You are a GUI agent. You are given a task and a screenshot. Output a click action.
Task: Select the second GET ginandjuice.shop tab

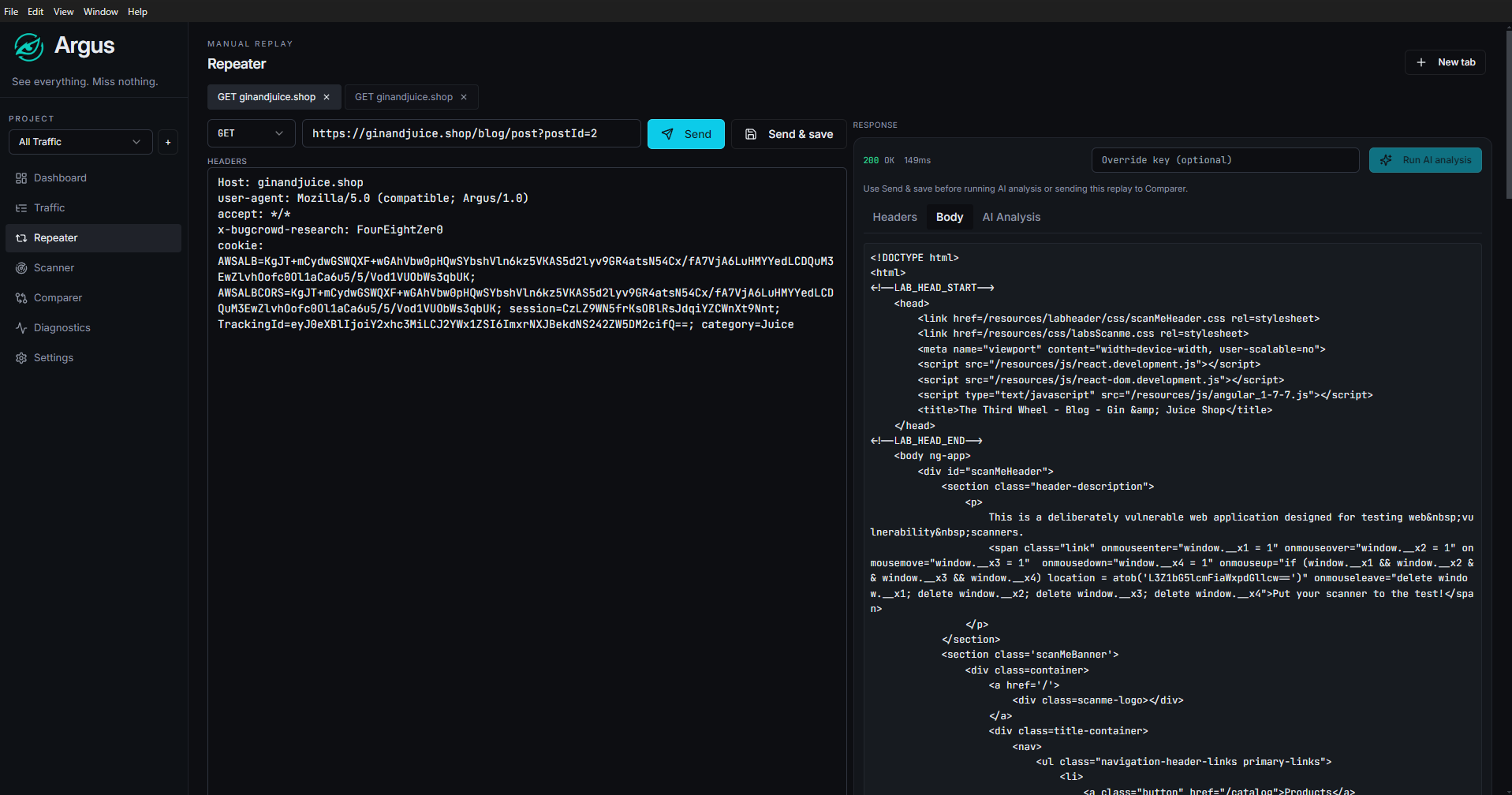click(404, 97)
